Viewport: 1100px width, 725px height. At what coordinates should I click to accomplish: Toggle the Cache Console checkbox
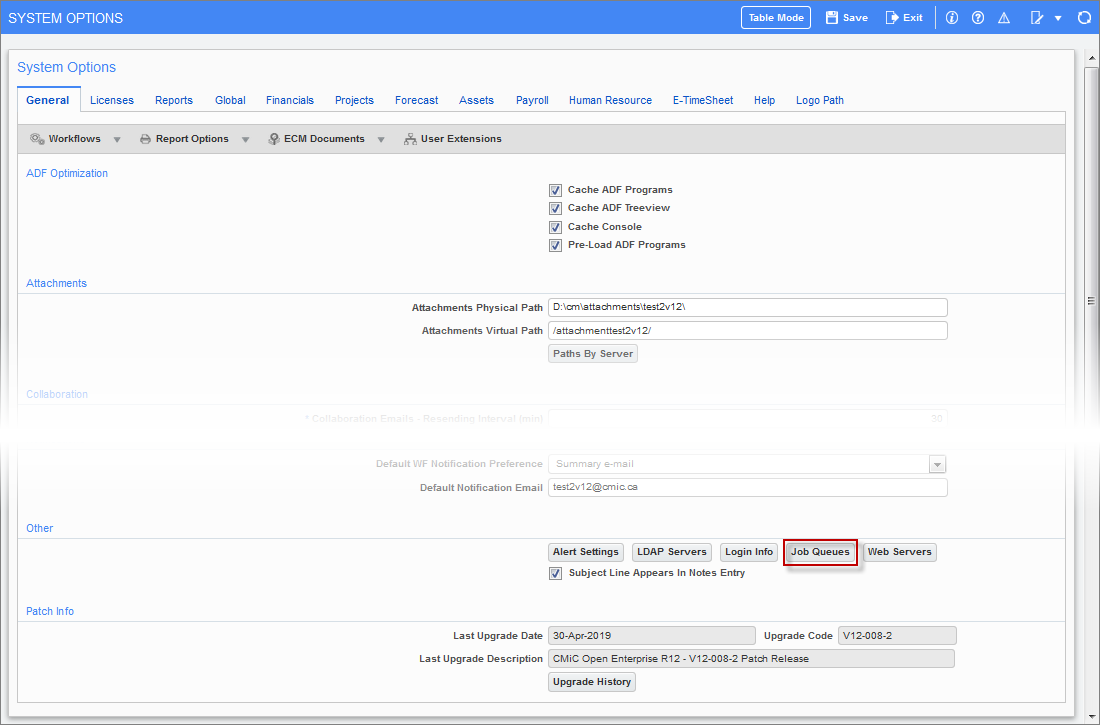point(555,227)
